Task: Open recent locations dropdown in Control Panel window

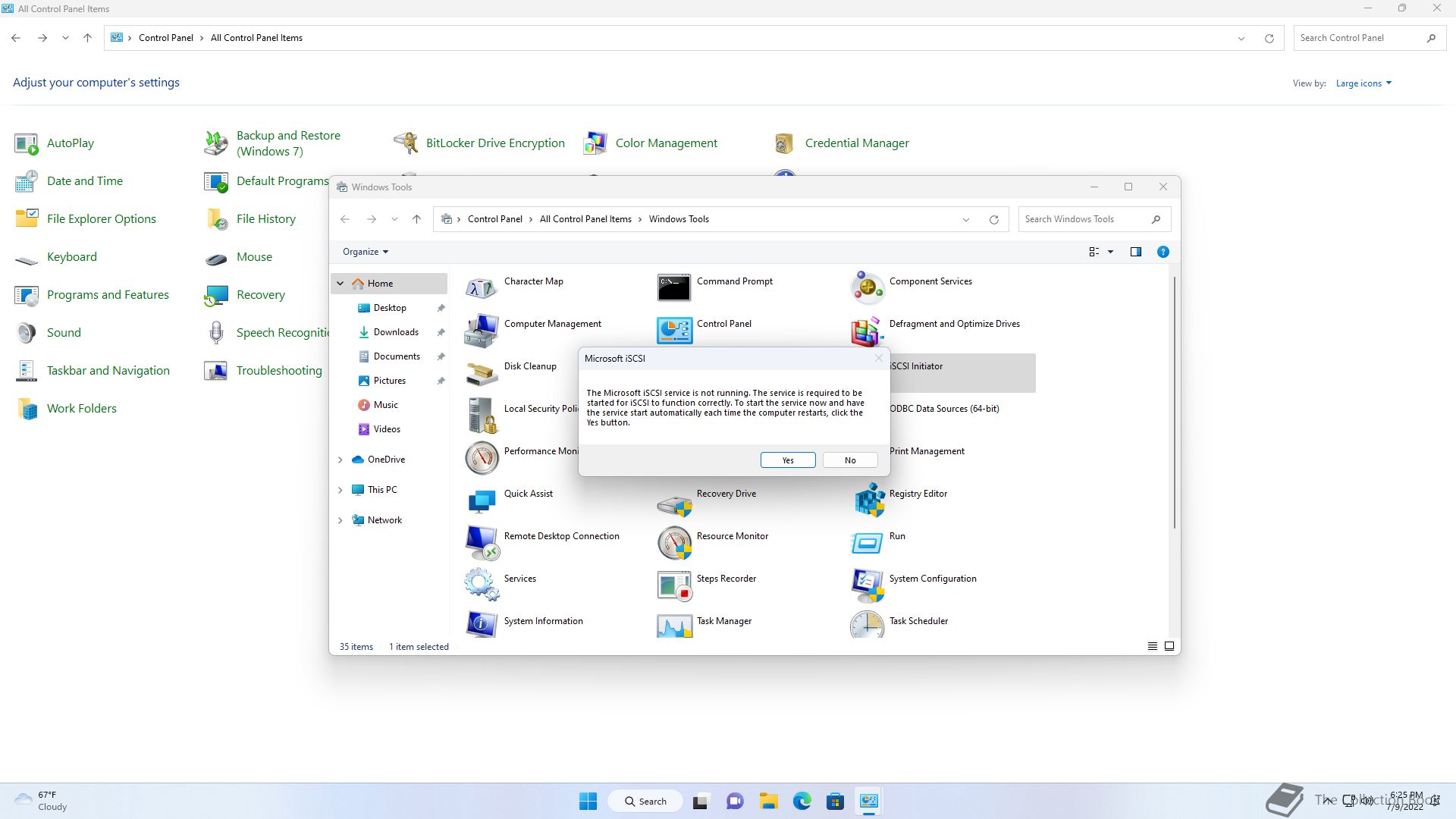Action: [x=65, y=38]
